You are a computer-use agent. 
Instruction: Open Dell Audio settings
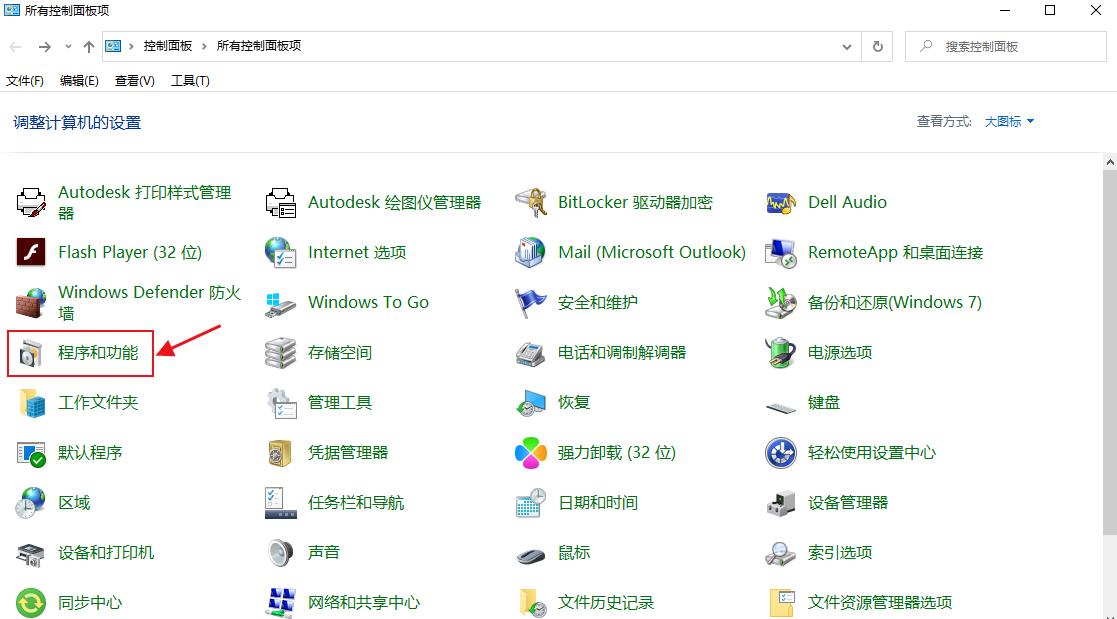pos(847,201)
